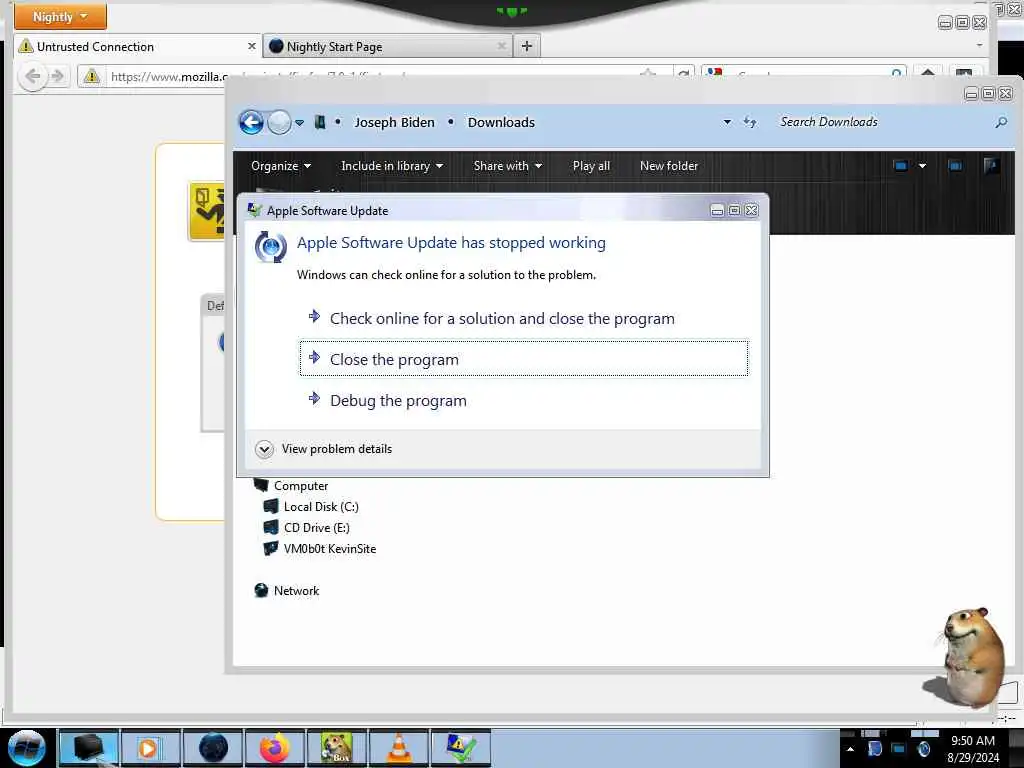Choose Debug the program option

coord(524,400)
